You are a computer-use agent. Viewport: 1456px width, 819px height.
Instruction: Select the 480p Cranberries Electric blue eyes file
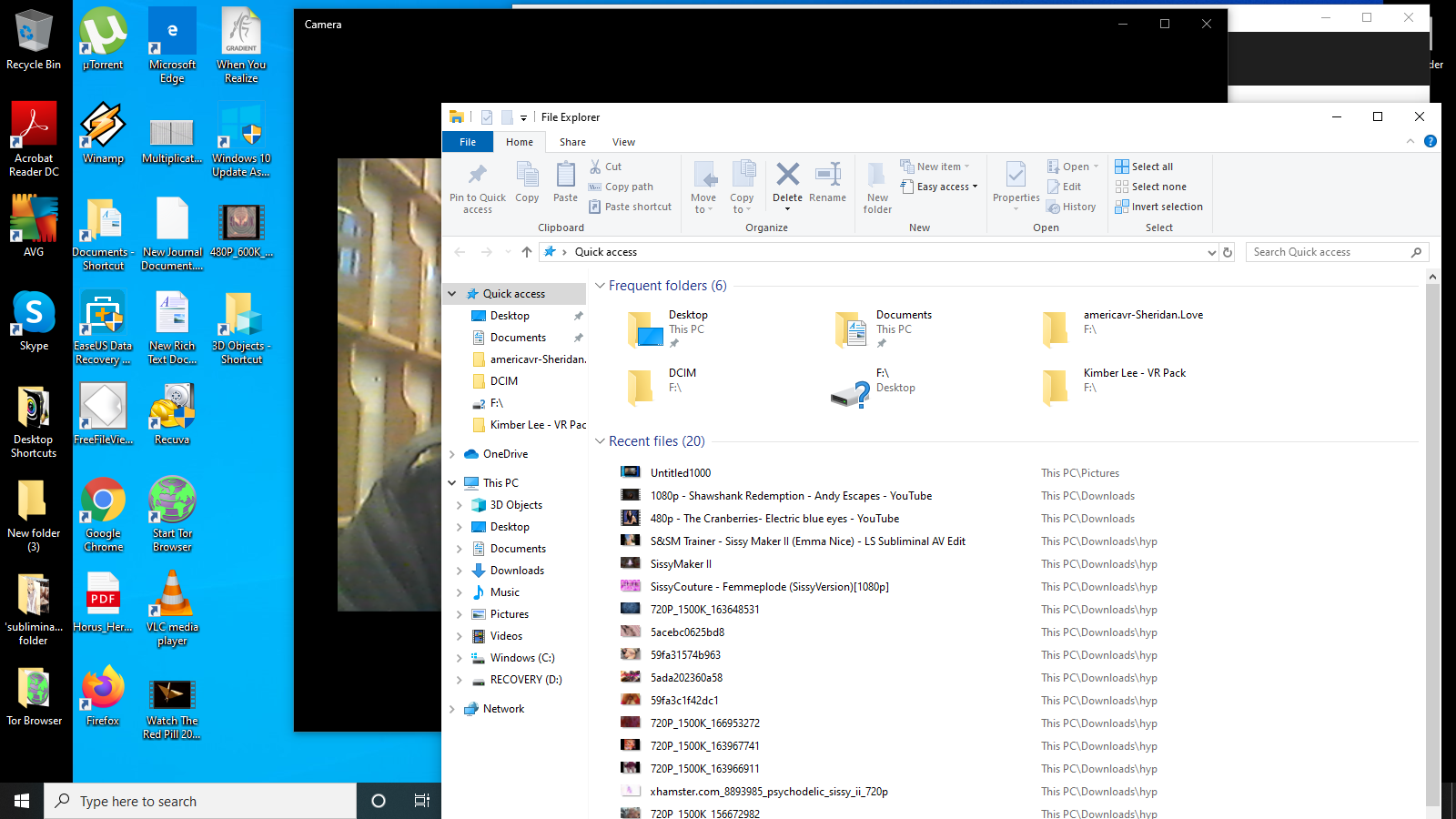point(774,519)
